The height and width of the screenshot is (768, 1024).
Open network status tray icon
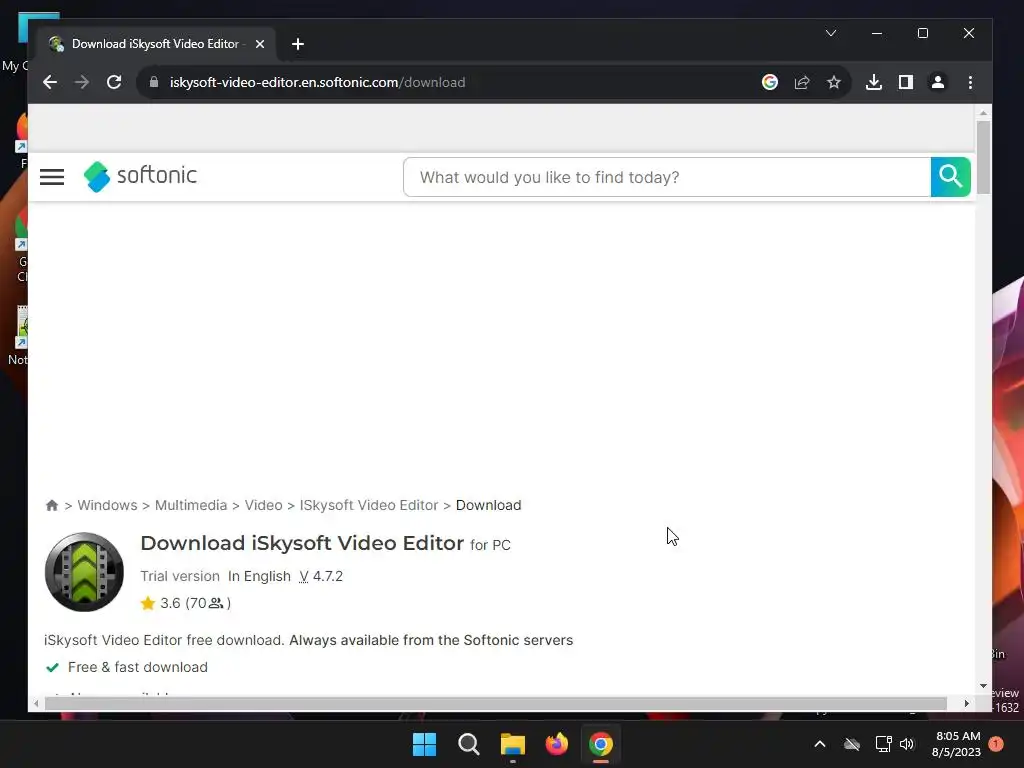coord(884,744)
